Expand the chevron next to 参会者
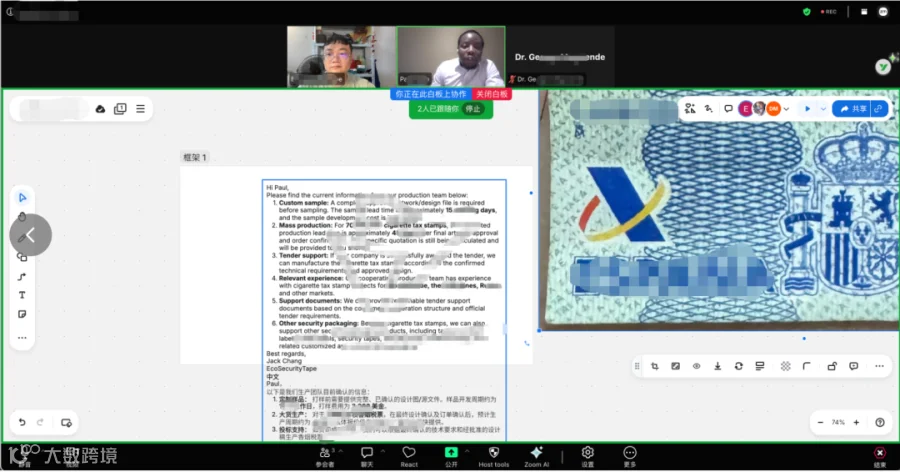Screen dimensions: 900x472 pyautogui.click(x=340, y=451)
